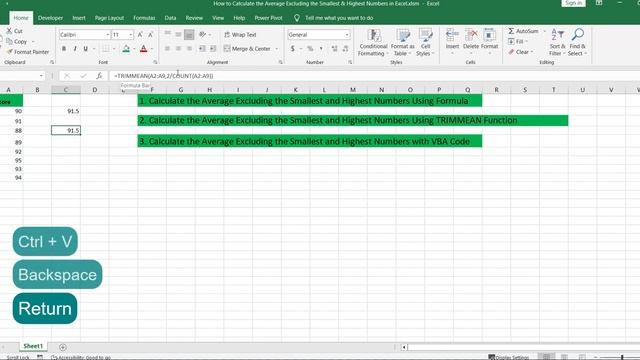Toggle Bold formatting
The image size is (640, 360).
[x=64, y=49]
